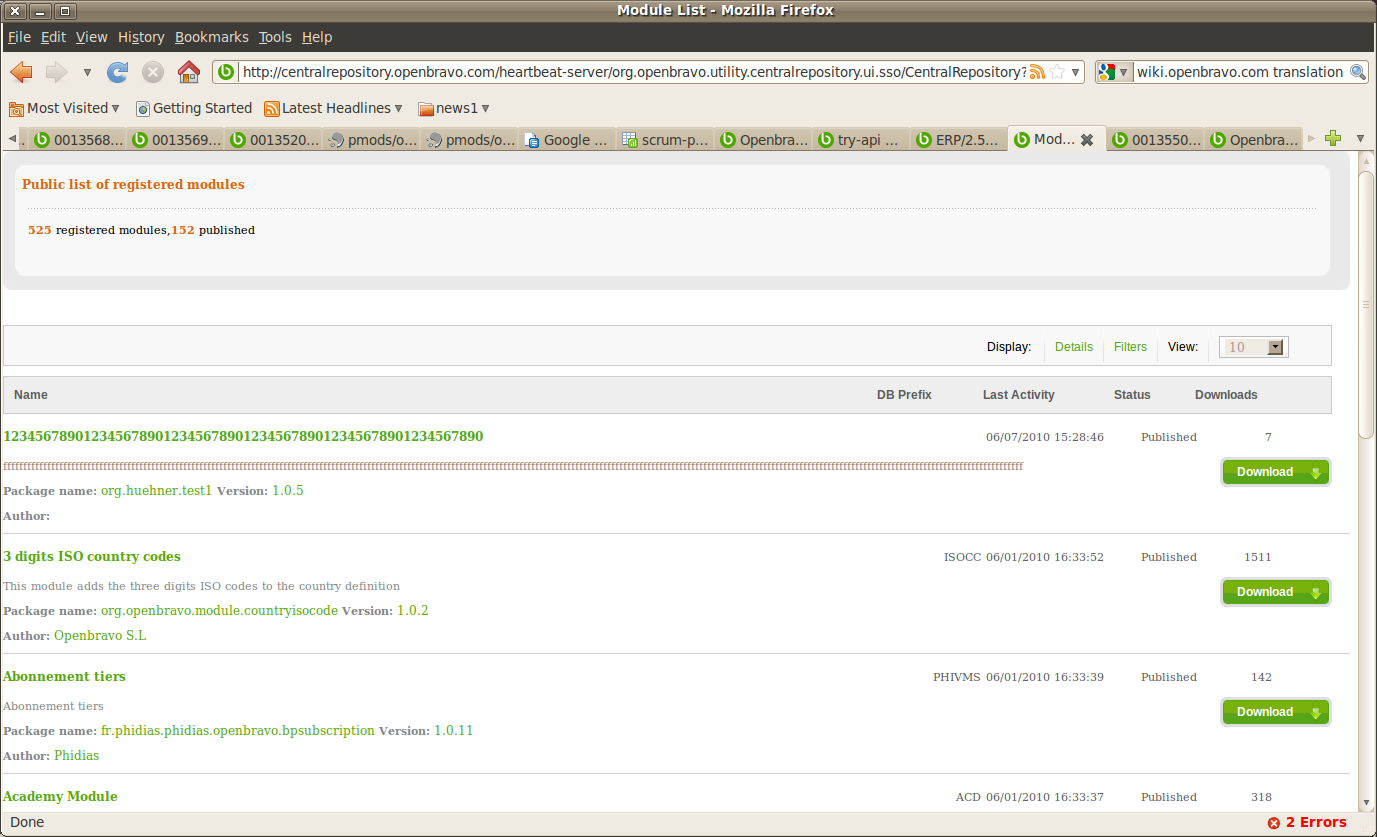The width and height of the screenshot is (1377, 837).
Task: Click the Home icon in navigation toolbar
Action: [188, 72]
